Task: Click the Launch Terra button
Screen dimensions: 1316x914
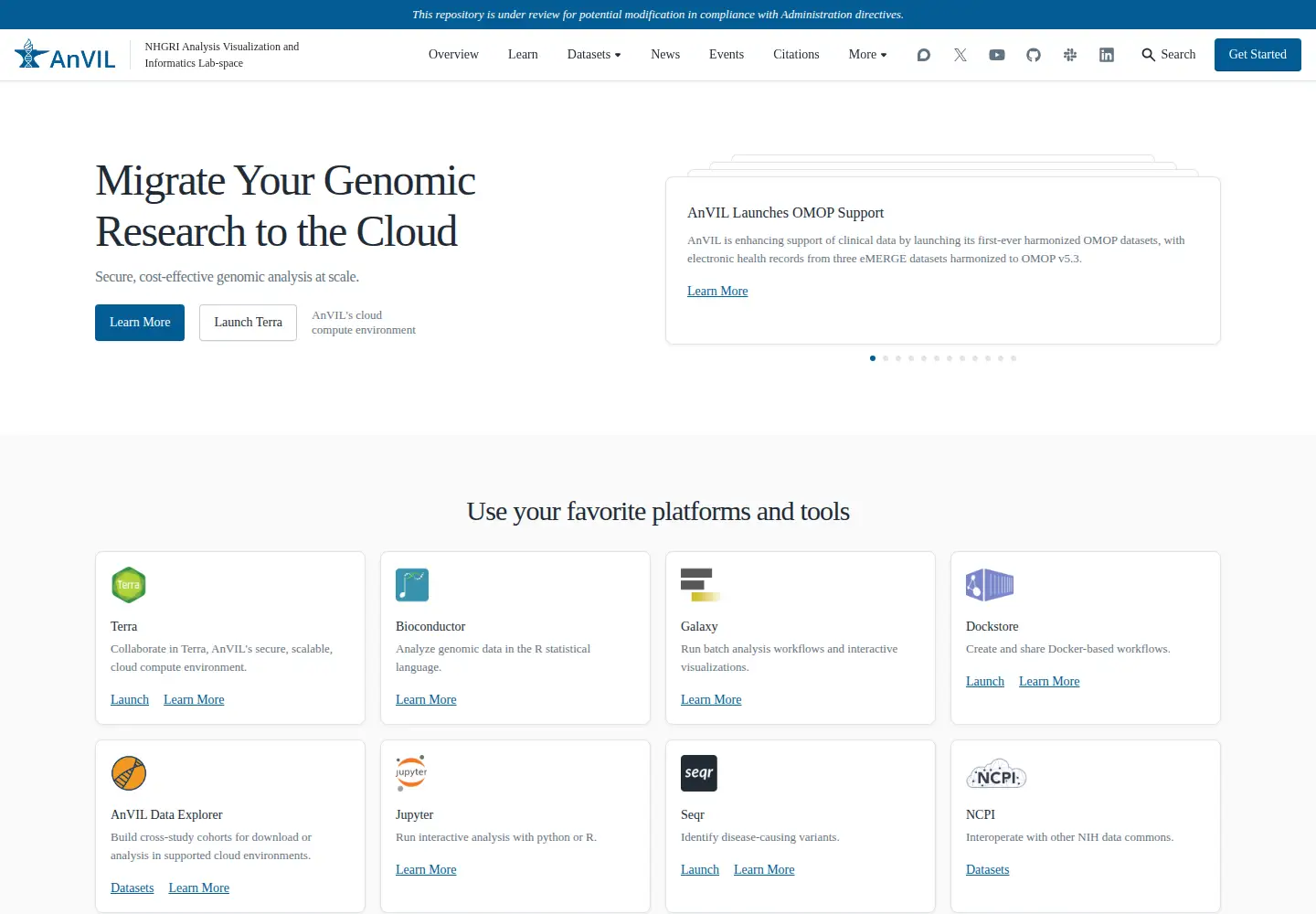Action: point(248,323)
